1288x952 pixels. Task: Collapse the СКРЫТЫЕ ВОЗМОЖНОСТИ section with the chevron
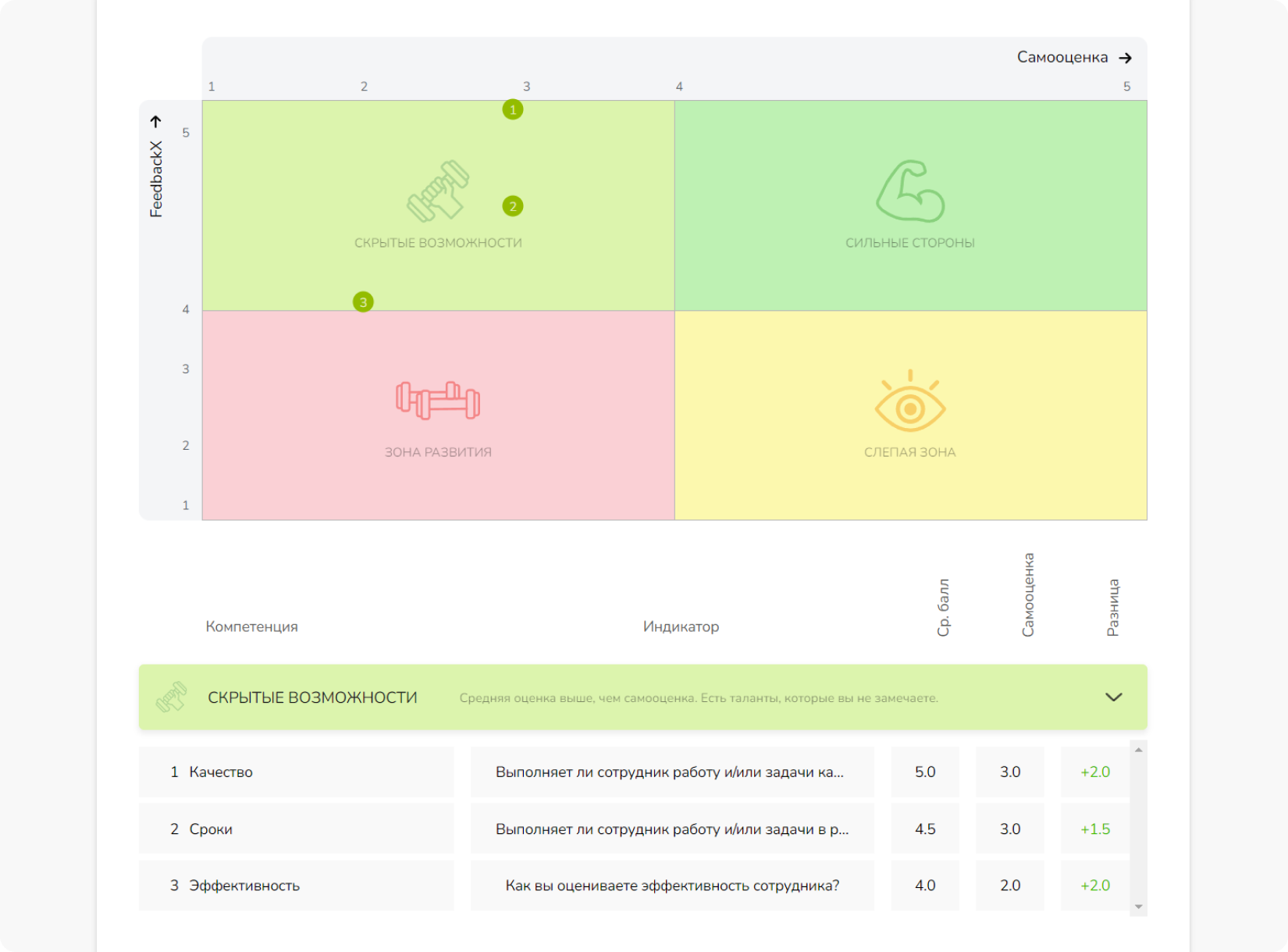(1113, 697)
